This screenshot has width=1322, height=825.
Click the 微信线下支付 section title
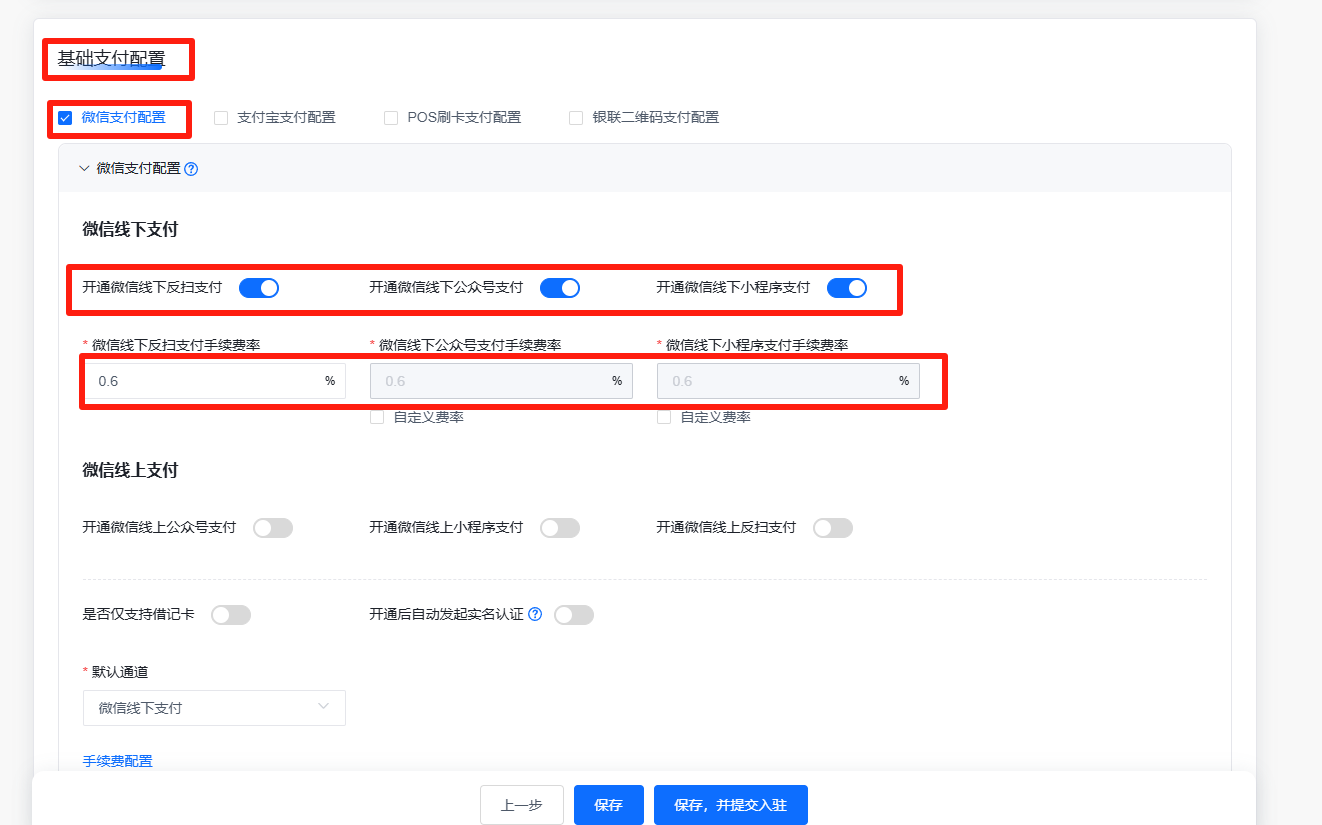tap(130, 230)
